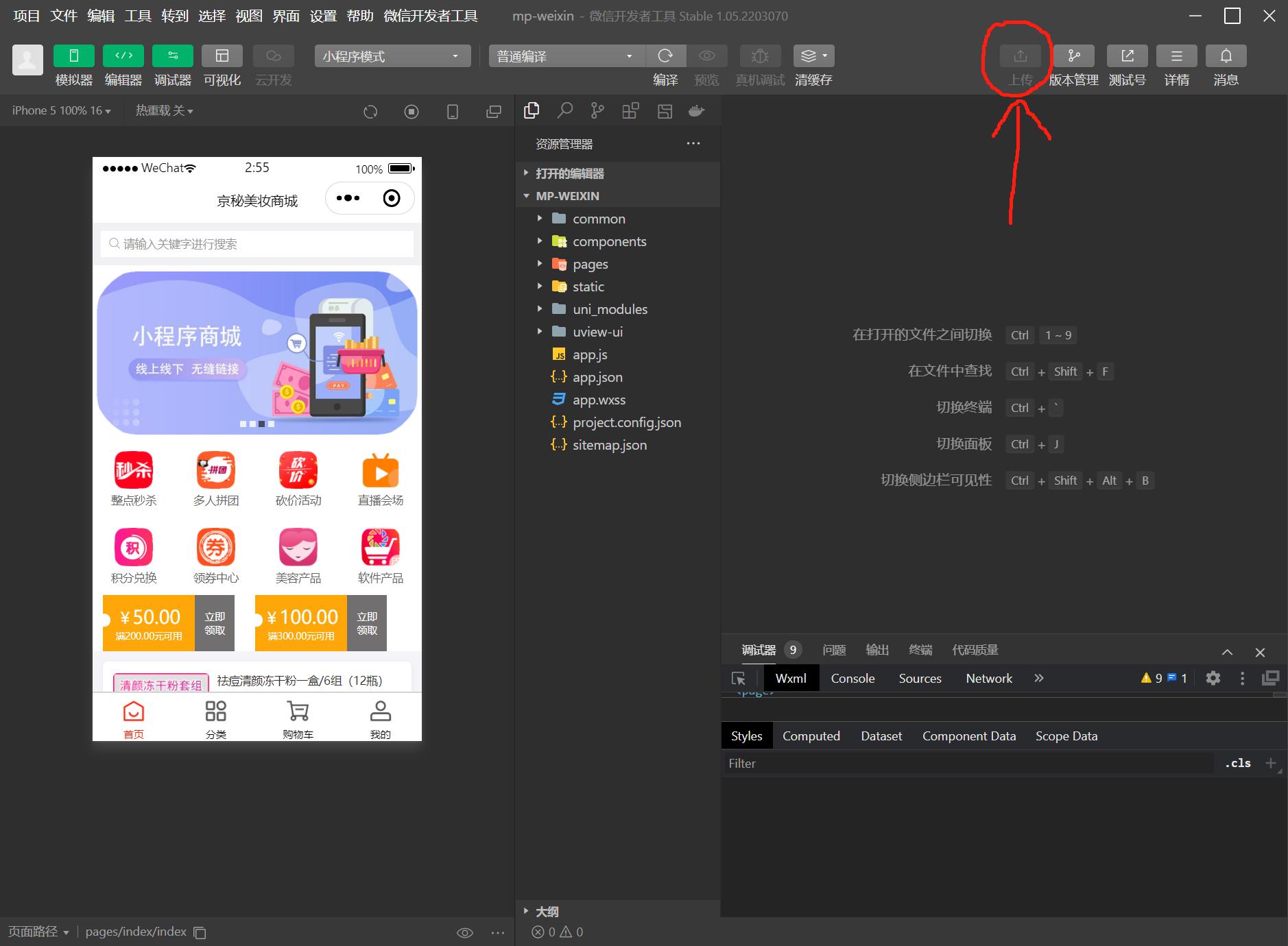Screen dimensions: 1288x946
Task: Open the project.config.json file
Action: (x=617, y=422)
